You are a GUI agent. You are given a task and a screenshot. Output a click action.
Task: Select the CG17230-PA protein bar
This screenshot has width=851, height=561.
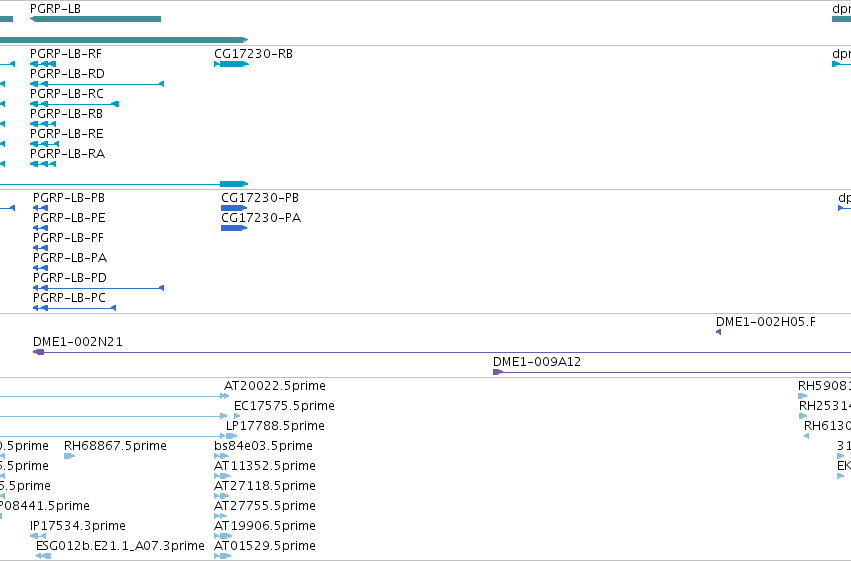[x=234, y=228]
